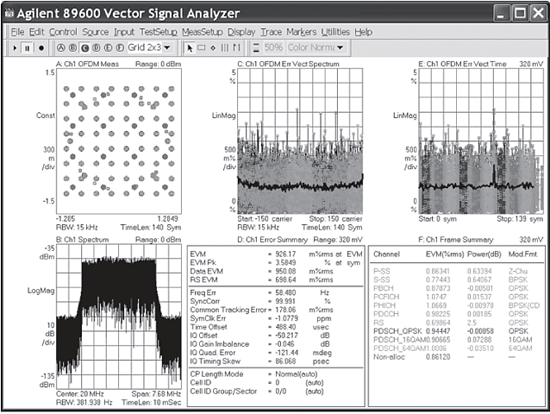Click the vertical bars with arrow tool
The width and height of the screenshot is (550, 414).
coord(236,48)
